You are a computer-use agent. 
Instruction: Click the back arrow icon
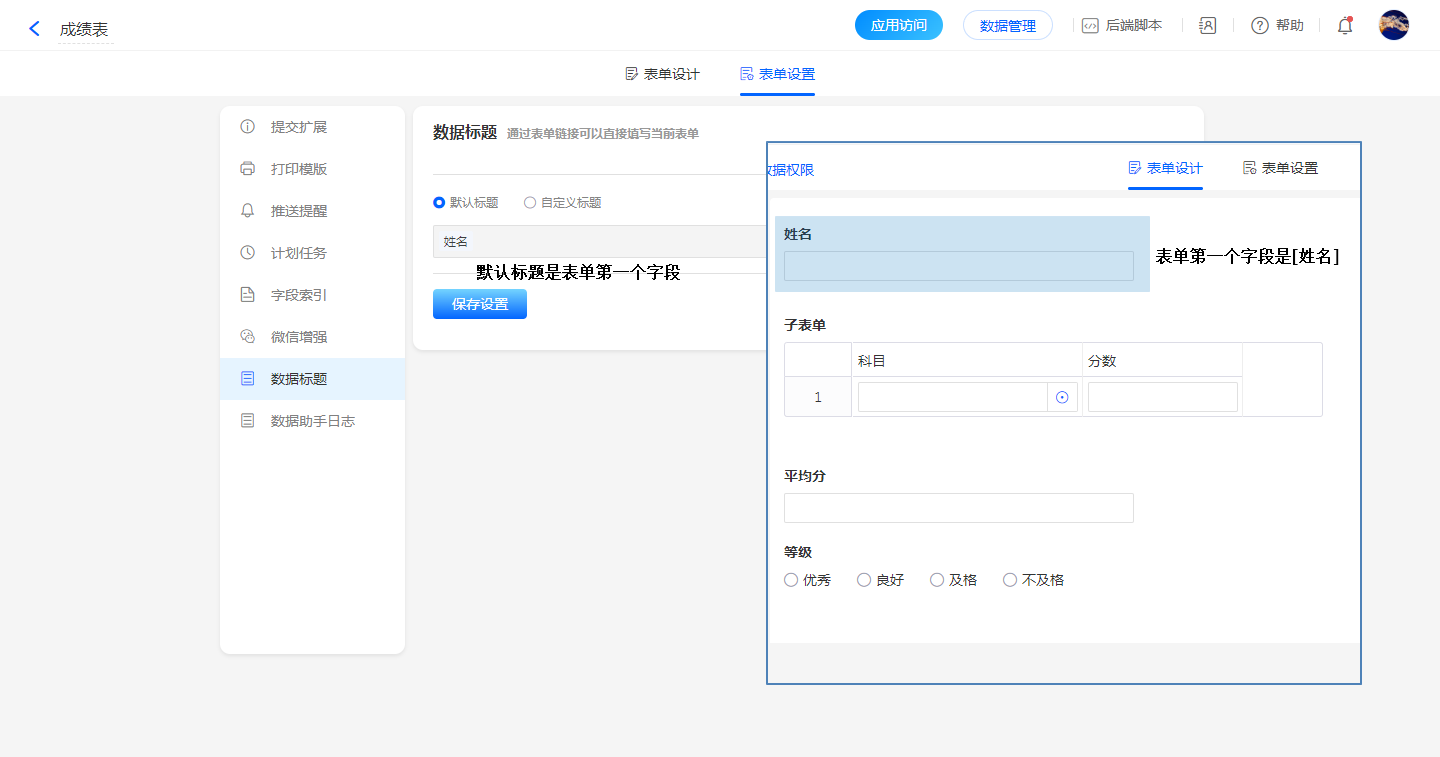pos(35,29)
